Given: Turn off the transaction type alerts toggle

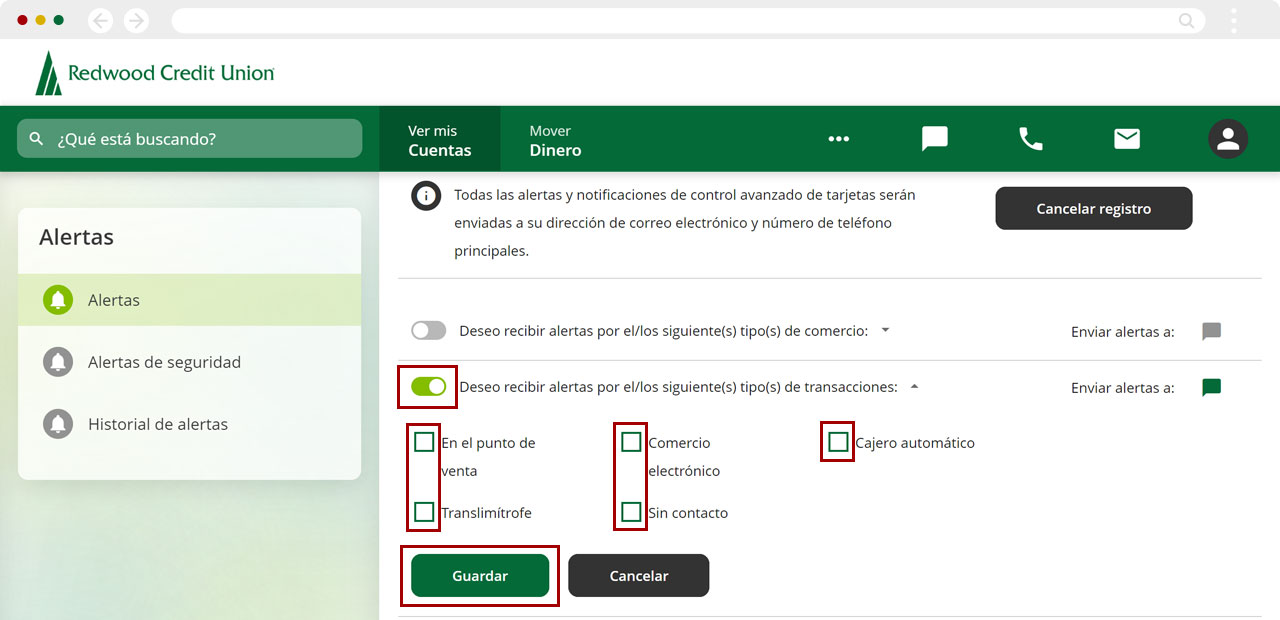Looking at the screenshot, I should pyautogui.click(x=428, y=387).
